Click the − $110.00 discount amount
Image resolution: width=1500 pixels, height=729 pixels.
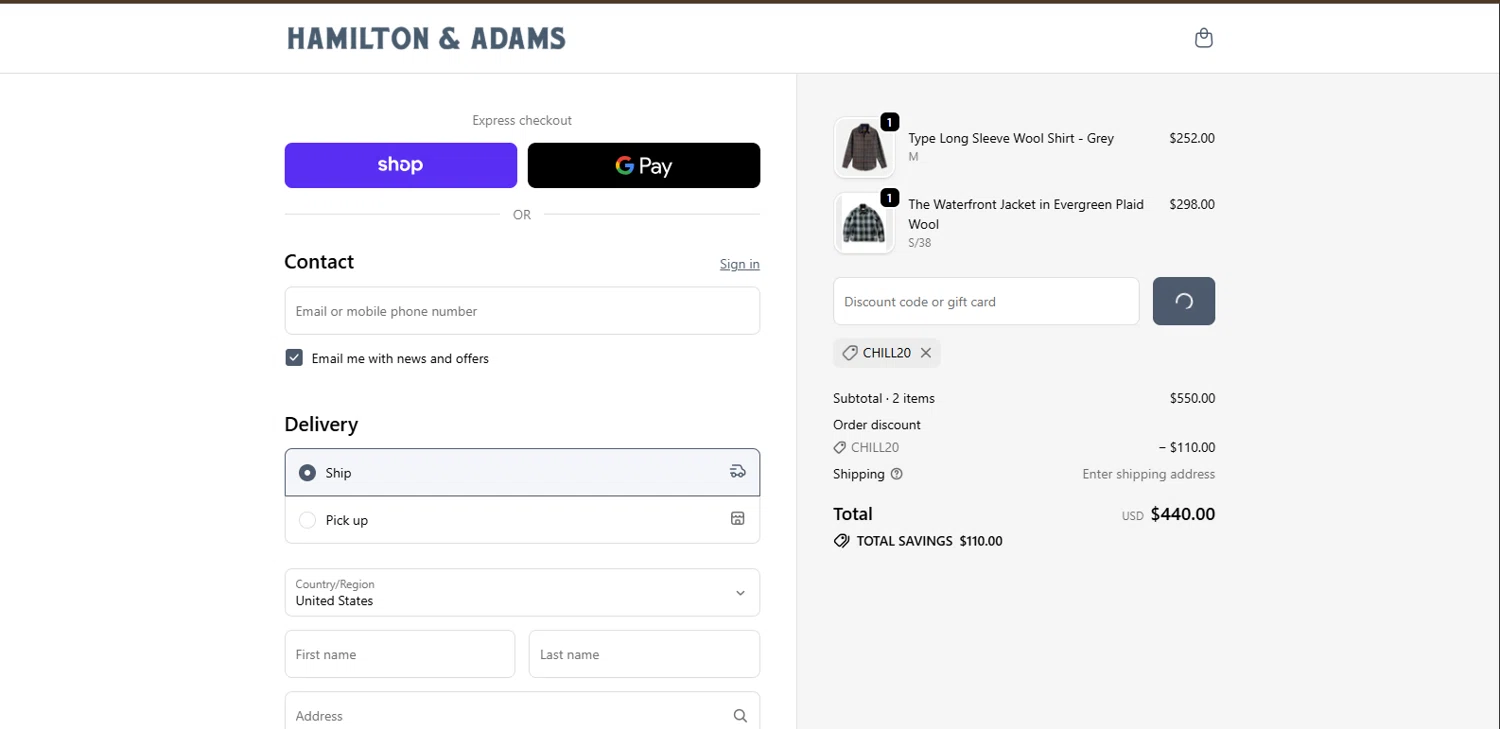tap(1187, 447)
